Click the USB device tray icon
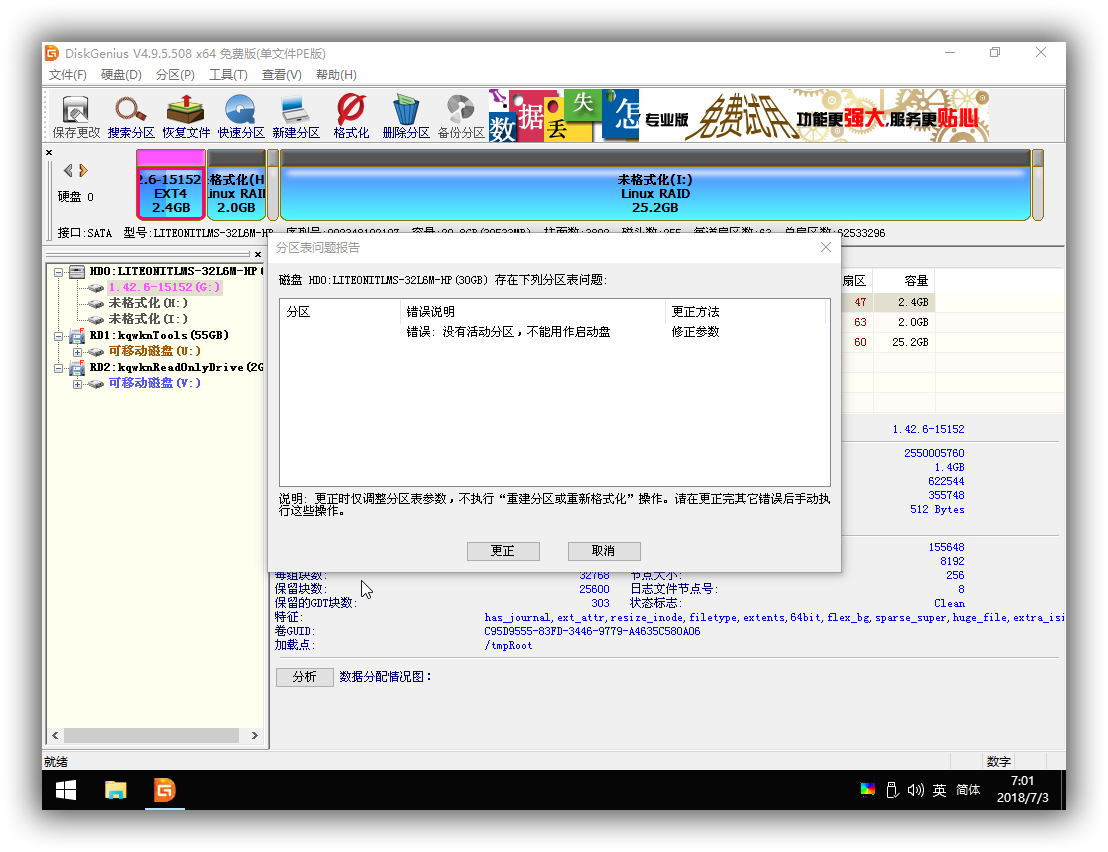Screen dimensions: 1108x852 click(x=892, y=790)
